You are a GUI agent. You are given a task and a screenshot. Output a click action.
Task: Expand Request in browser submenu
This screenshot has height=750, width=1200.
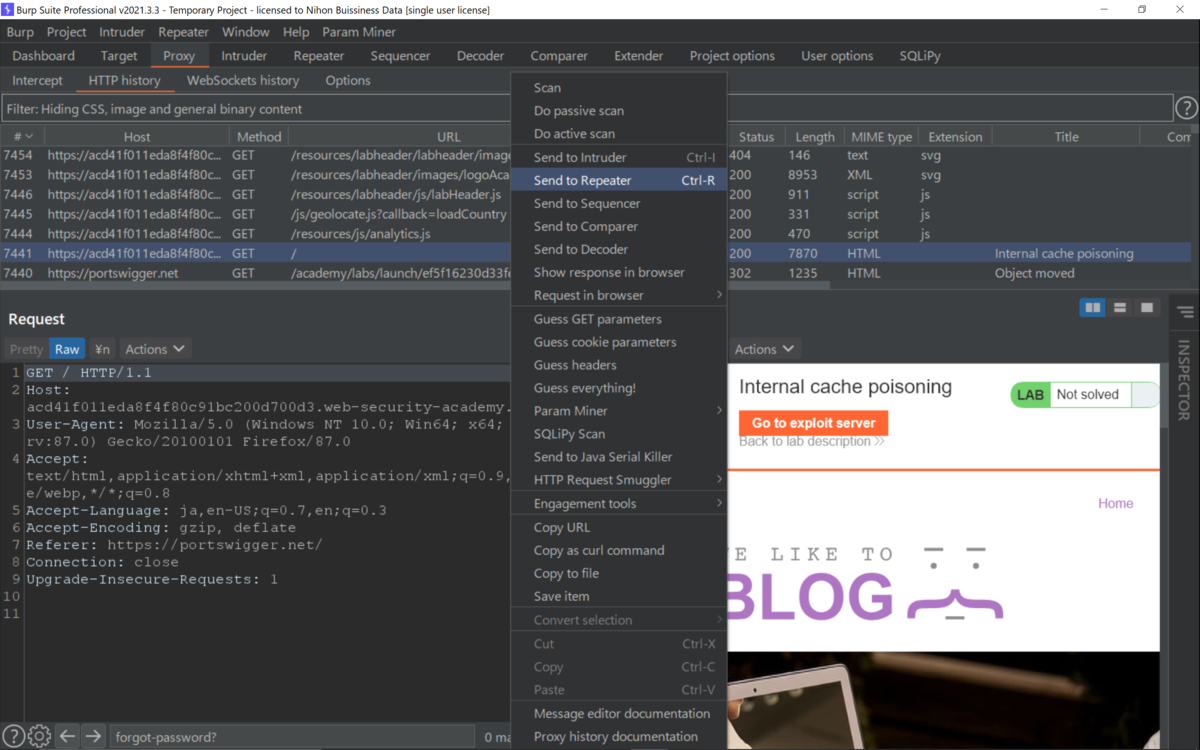point(619,295)
